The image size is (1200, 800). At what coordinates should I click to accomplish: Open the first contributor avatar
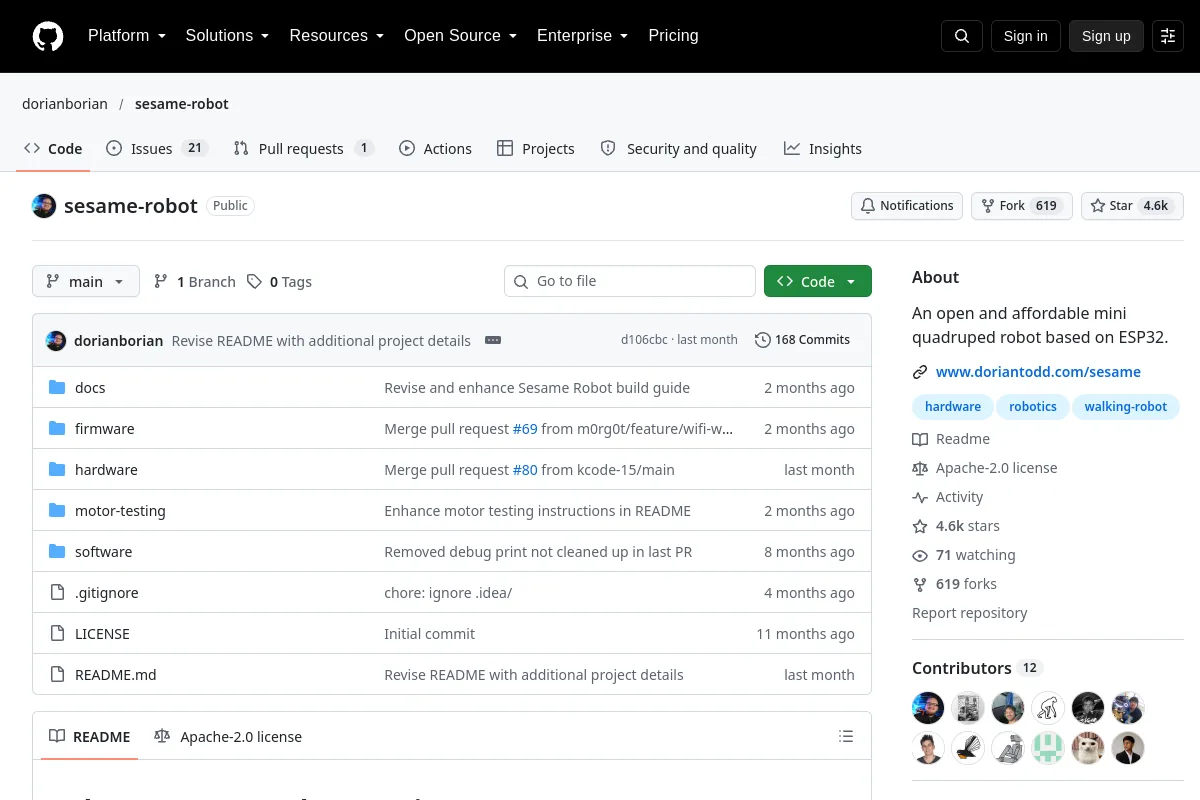(928, 708)
